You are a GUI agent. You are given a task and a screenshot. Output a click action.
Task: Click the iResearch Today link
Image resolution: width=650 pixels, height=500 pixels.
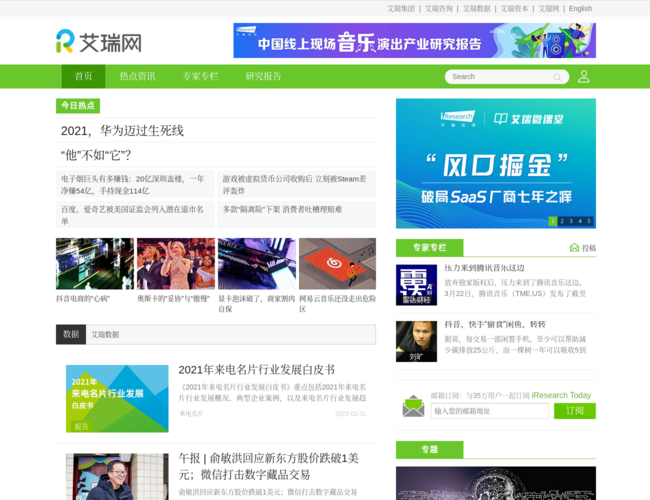561,395
